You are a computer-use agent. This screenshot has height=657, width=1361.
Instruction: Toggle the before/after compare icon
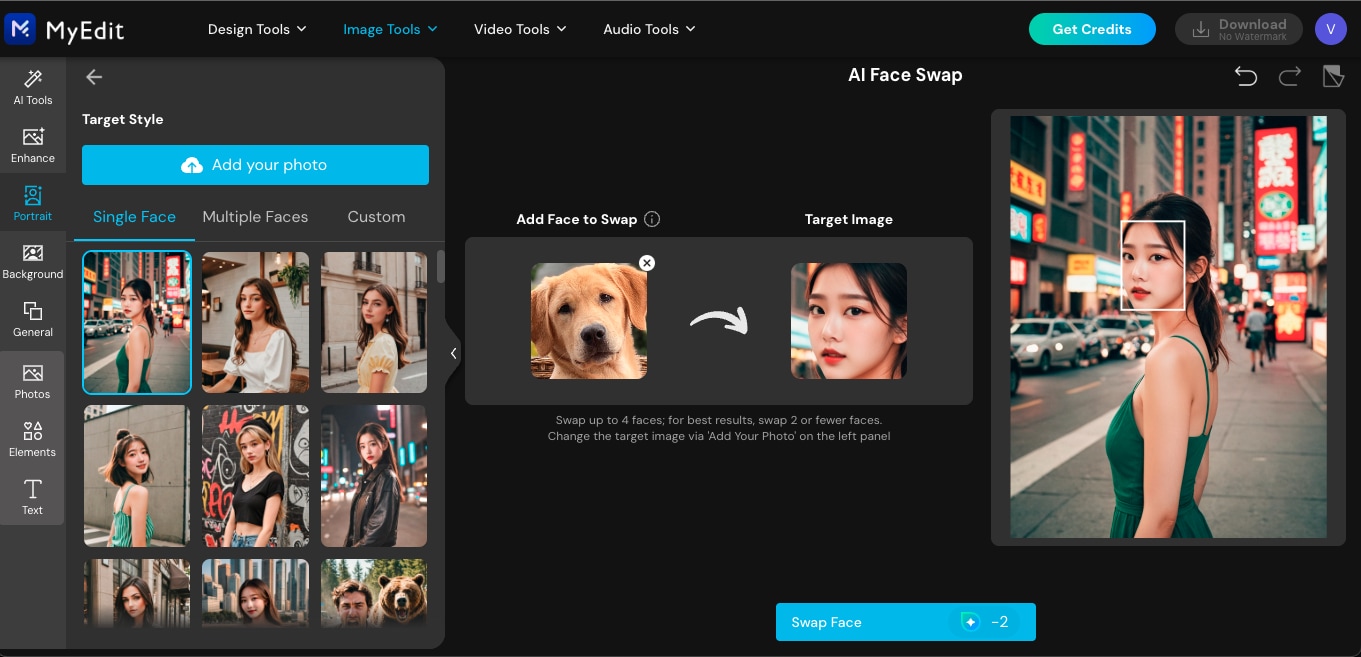point(1333,76)
